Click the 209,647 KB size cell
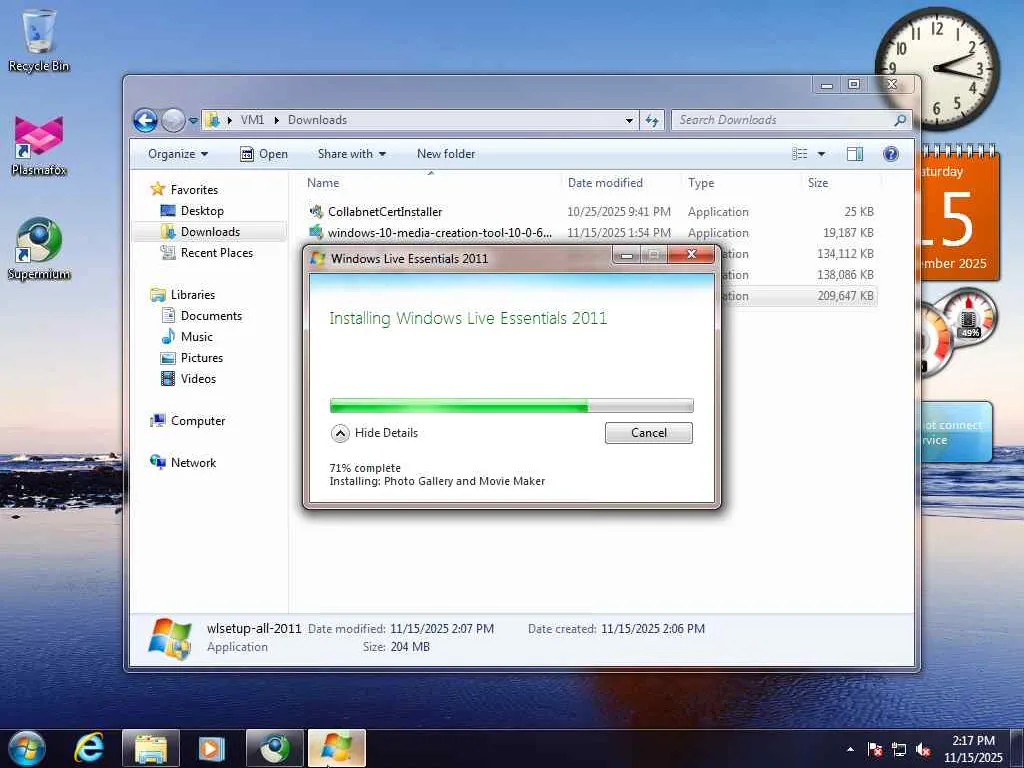This screenshot has width=1024, height=768. click(x=845, y=296)
